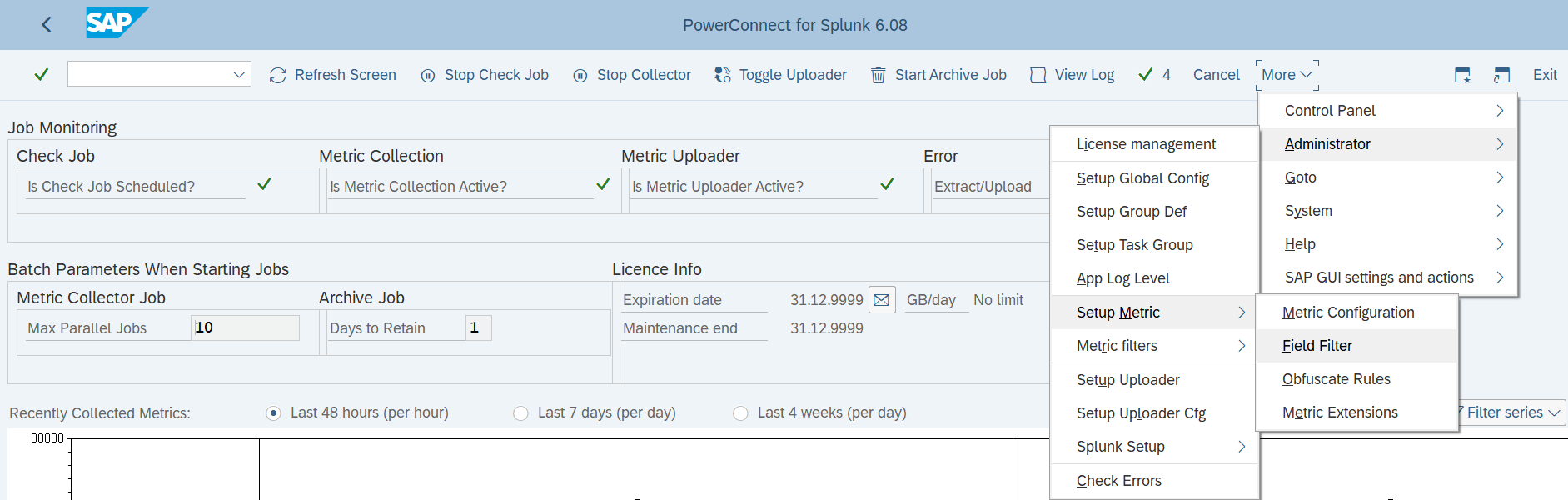Click the Toggle Uploader icon
The height and width of the screenshot is (500, 1568).
click(723, 76)
